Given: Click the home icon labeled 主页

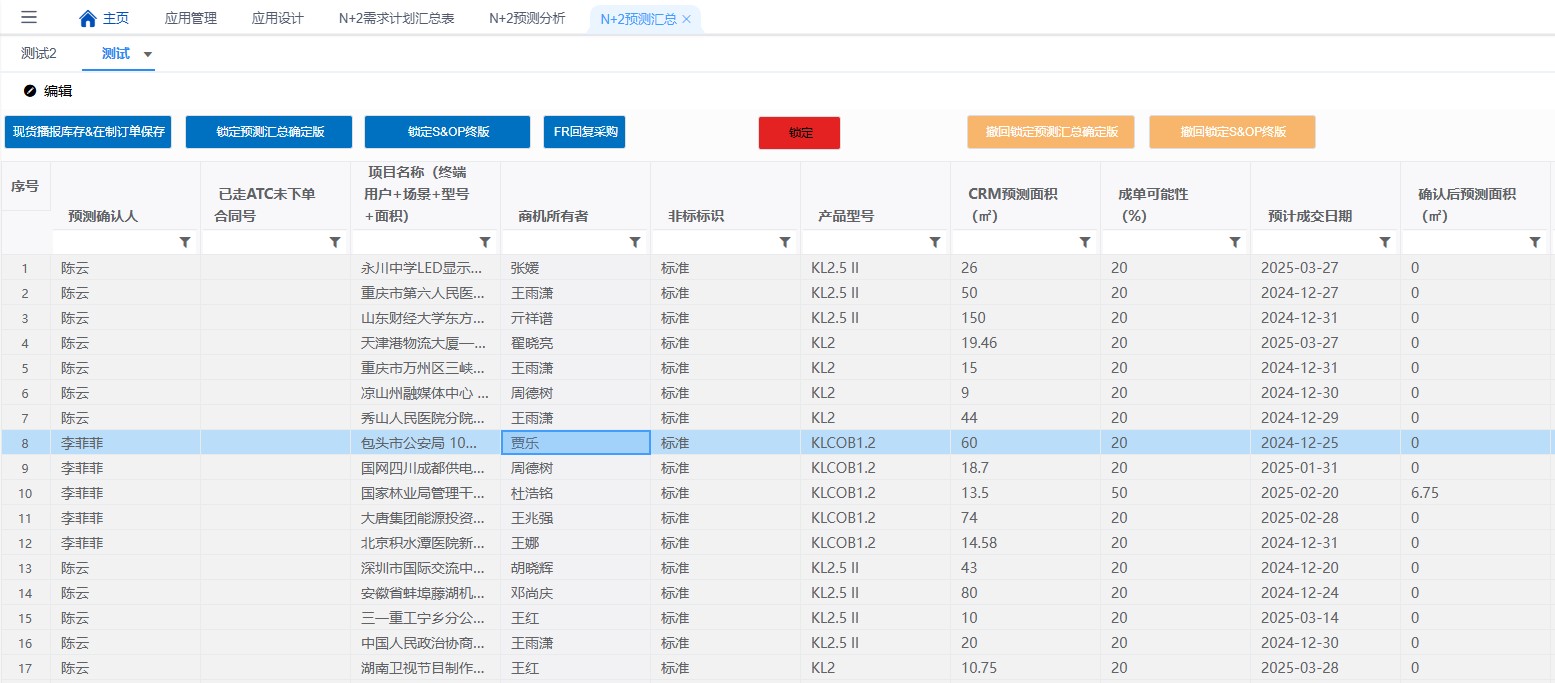Looking at the screenshot, I should (x=88, y=19).
